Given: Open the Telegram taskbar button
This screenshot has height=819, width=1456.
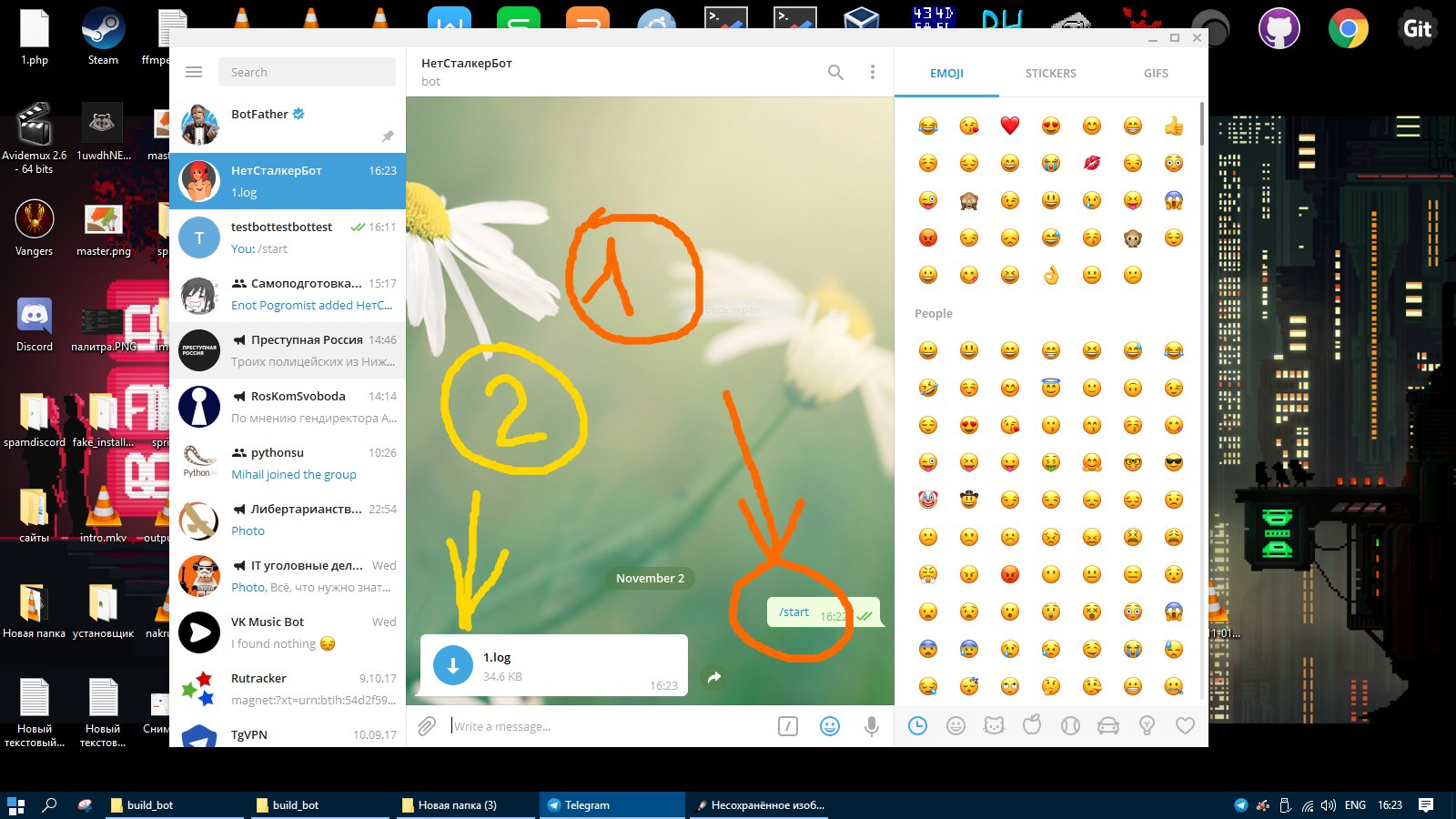Looking at the screenshot, I should point(612,805).
